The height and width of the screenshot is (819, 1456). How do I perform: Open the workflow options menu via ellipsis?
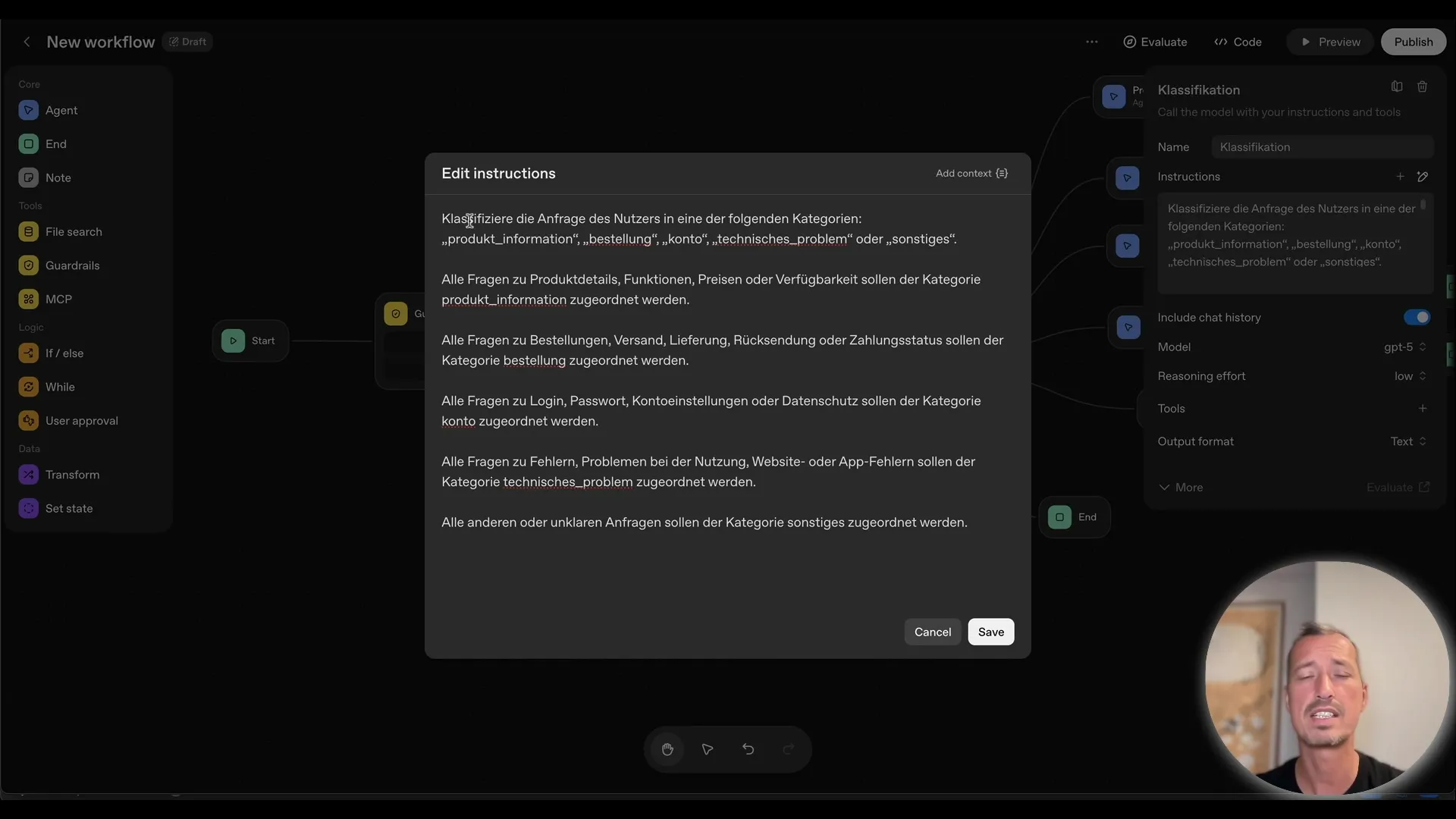1092,42
